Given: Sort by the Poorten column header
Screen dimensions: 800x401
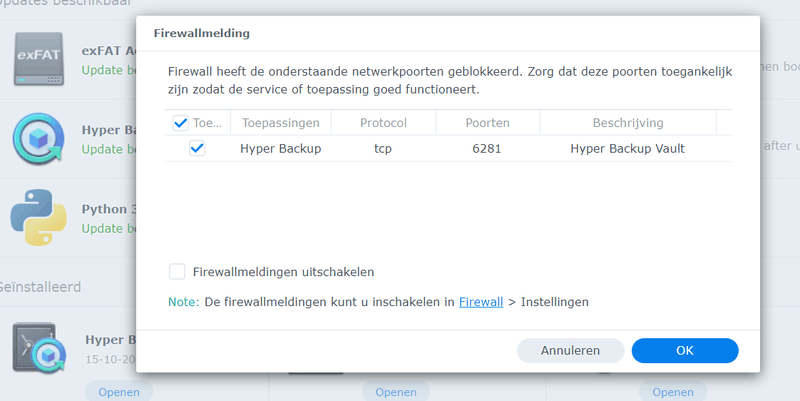Looking at the screenshot, I should [x=487, y=123].
